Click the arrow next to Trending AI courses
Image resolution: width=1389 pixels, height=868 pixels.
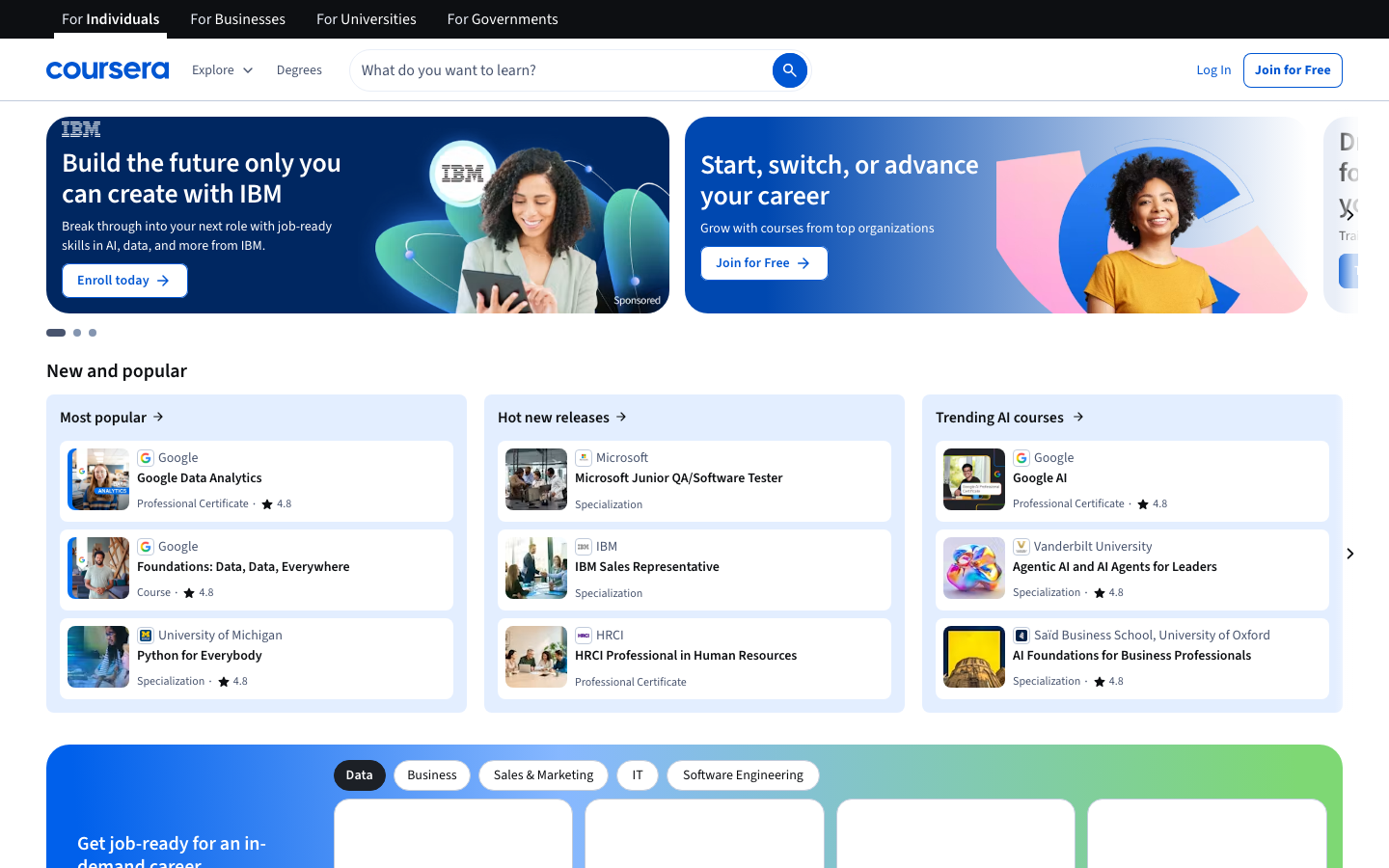click(1078, 417)
